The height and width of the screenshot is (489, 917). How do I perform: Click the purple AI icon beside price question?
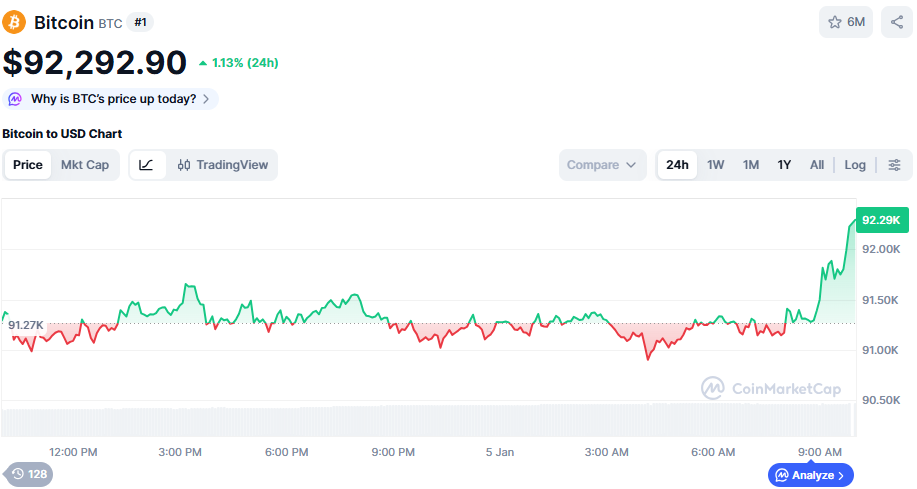tap(16, 99)
